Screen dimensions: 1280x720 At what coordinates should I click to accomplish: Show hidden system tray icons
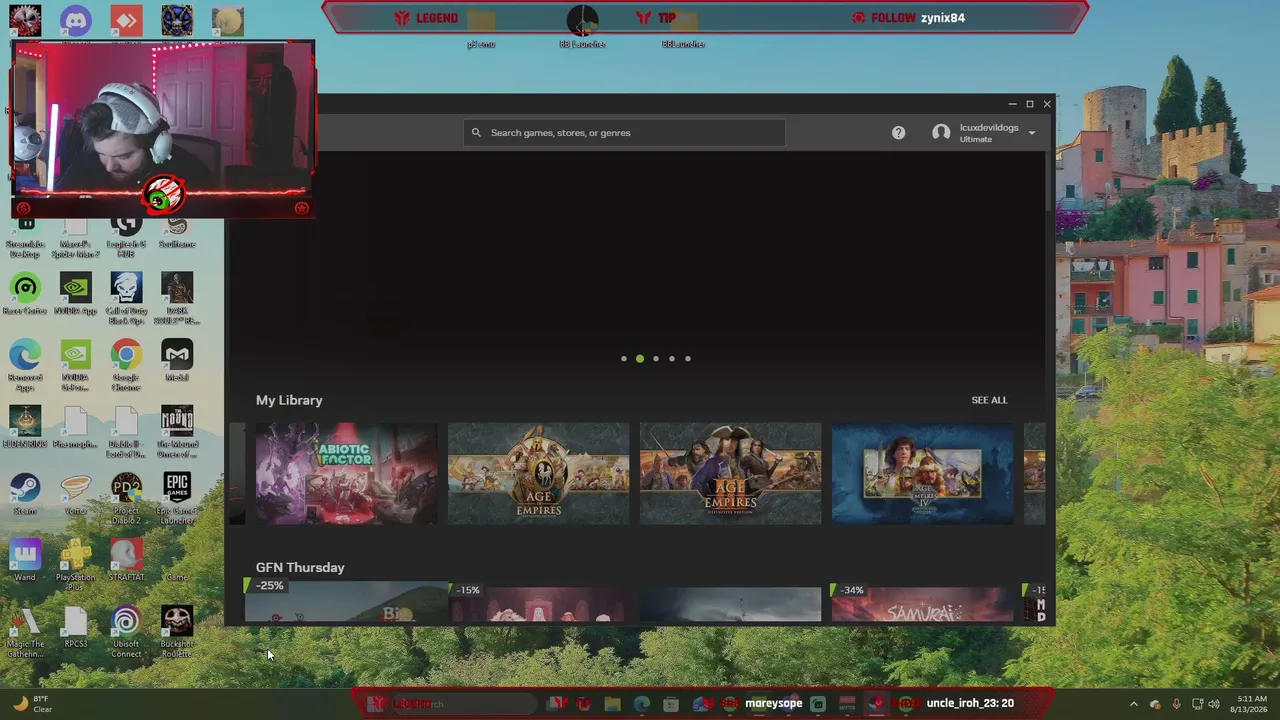[x=1133, y=704]
